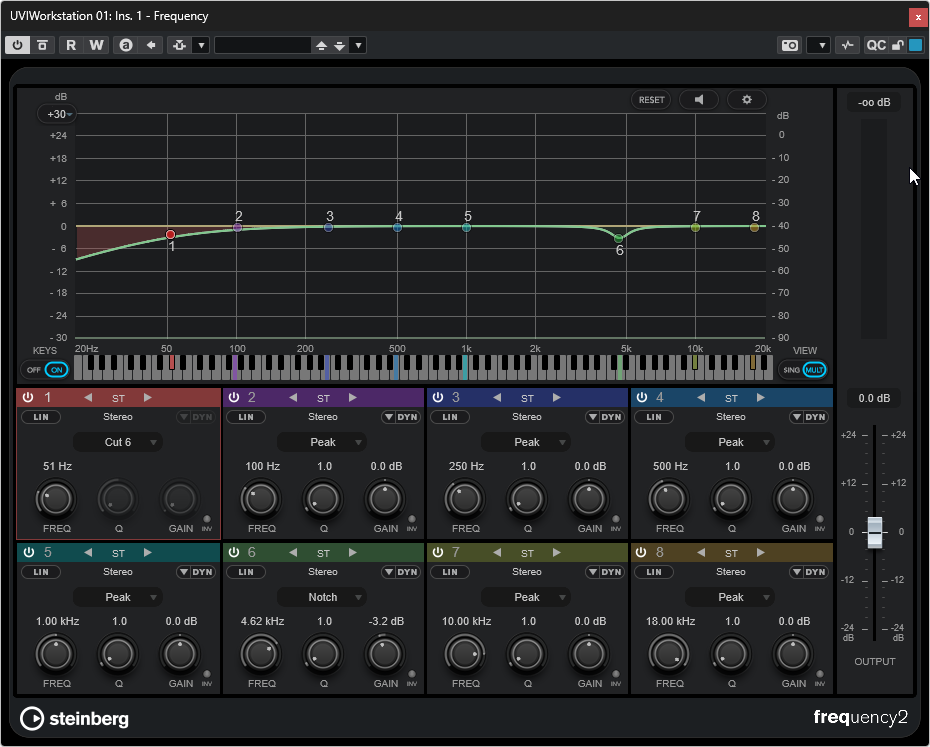The image size is (930, 747).
Task: Select band 4 header tab
Action: [732, 398]
